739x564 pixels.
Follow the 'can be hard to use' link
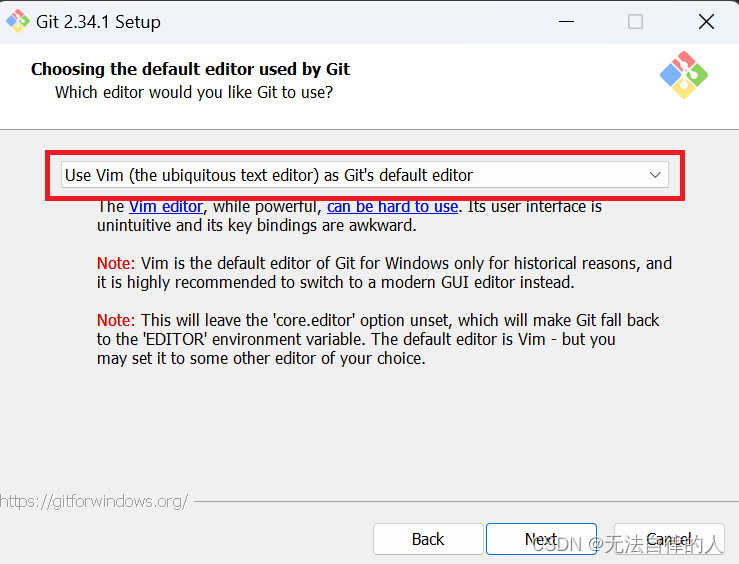393,206
